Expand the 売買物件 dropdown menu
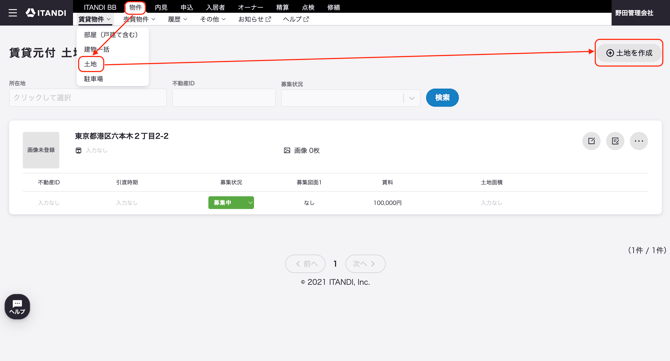Image resolution: width=670 pixels, height=361 pixels. (x=139, y=19)
